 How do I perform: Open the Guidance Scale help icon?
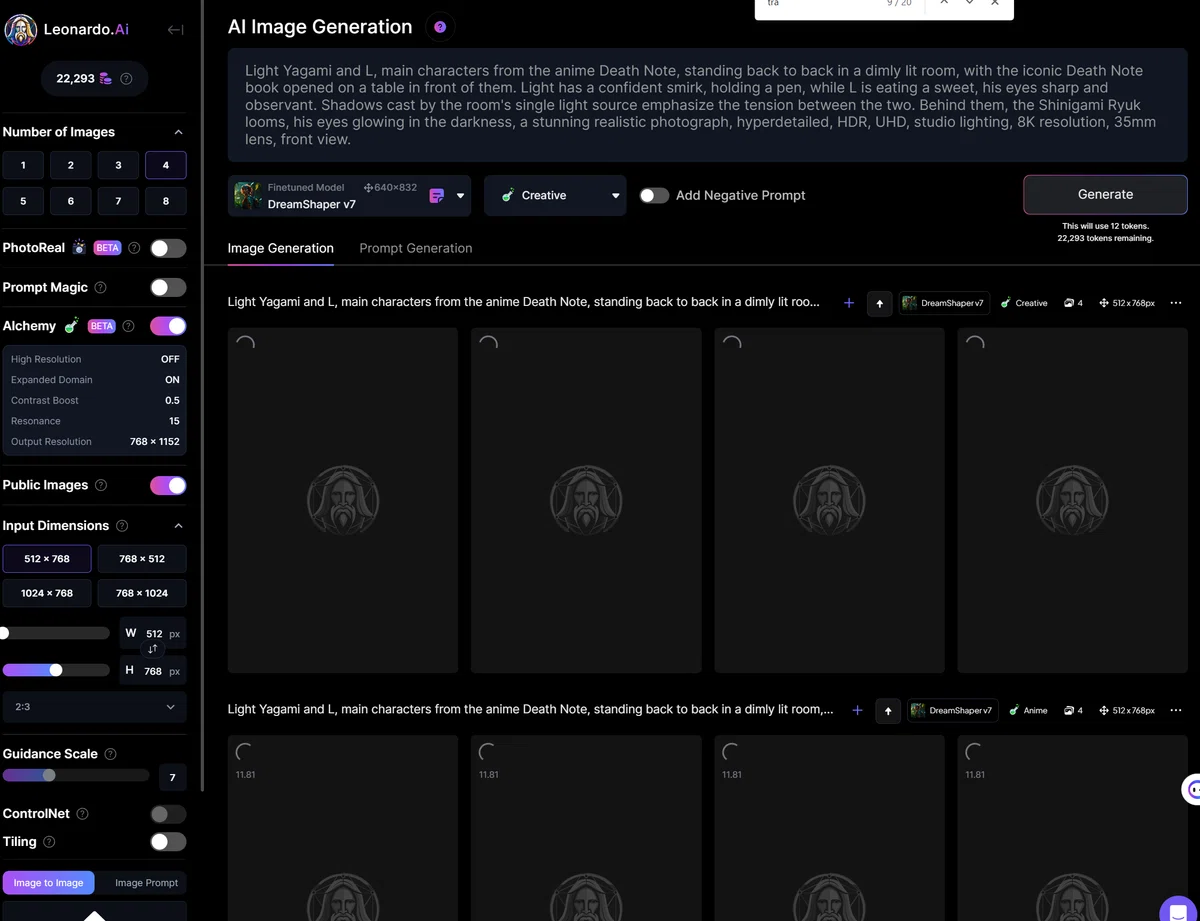click(110, 754)
